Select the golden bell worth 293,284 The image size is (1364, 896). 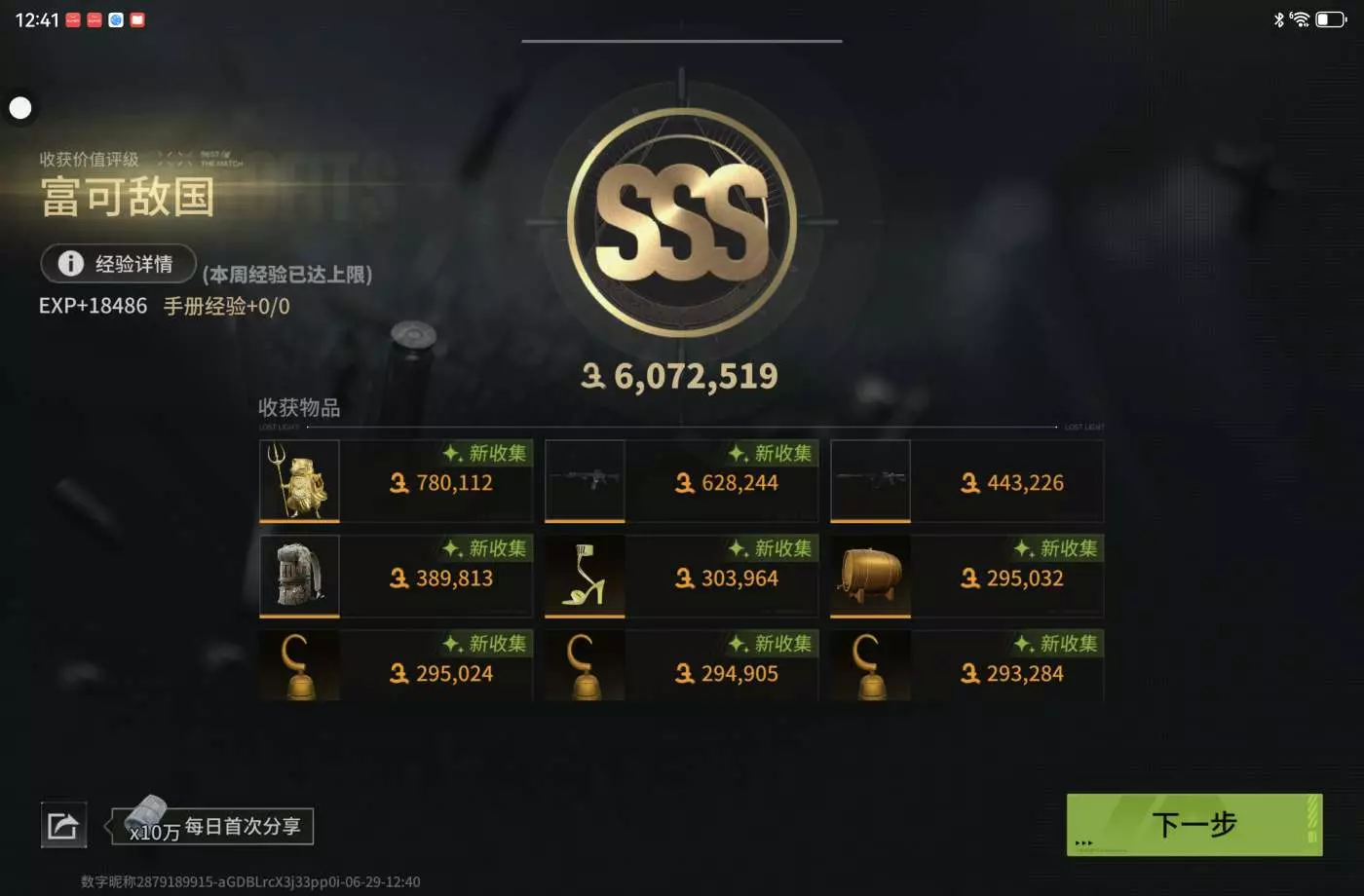coord(870,666)
